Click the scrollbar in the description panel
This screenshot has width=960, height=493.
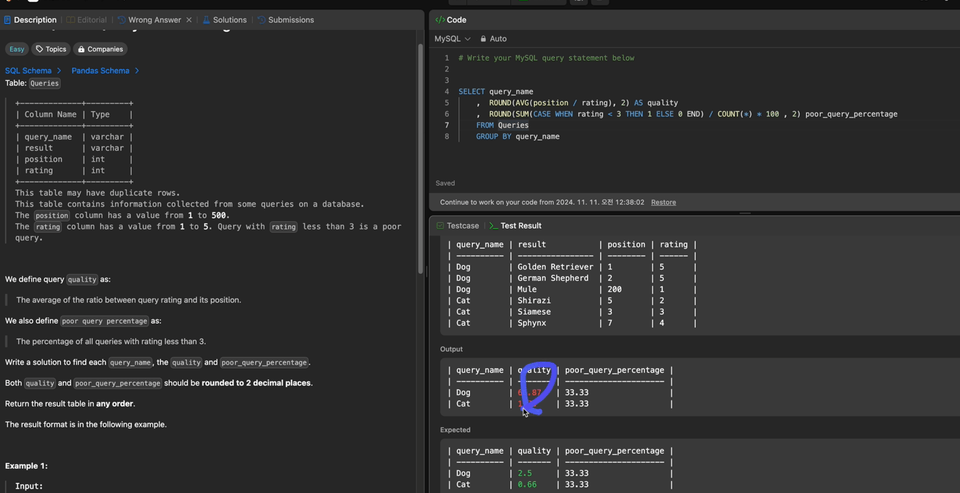point(421,159)
